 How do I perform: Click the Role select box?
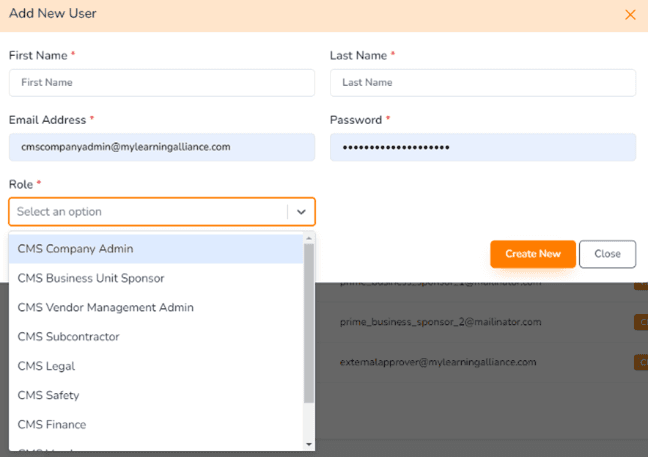click(x=150, y=212)
